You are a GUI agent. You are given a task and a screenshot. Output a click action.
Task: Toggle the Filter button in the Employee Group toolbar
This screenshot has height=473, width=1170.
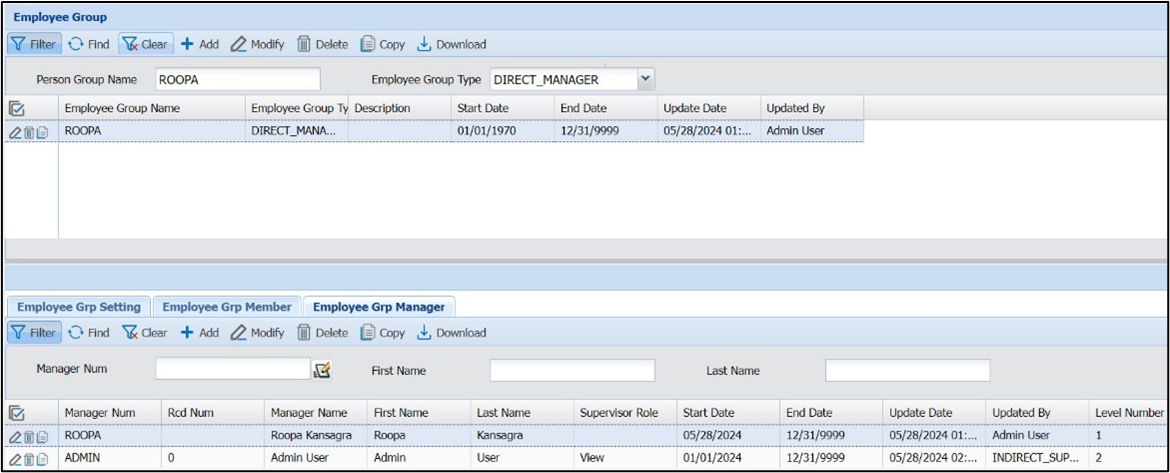(34, 44)
